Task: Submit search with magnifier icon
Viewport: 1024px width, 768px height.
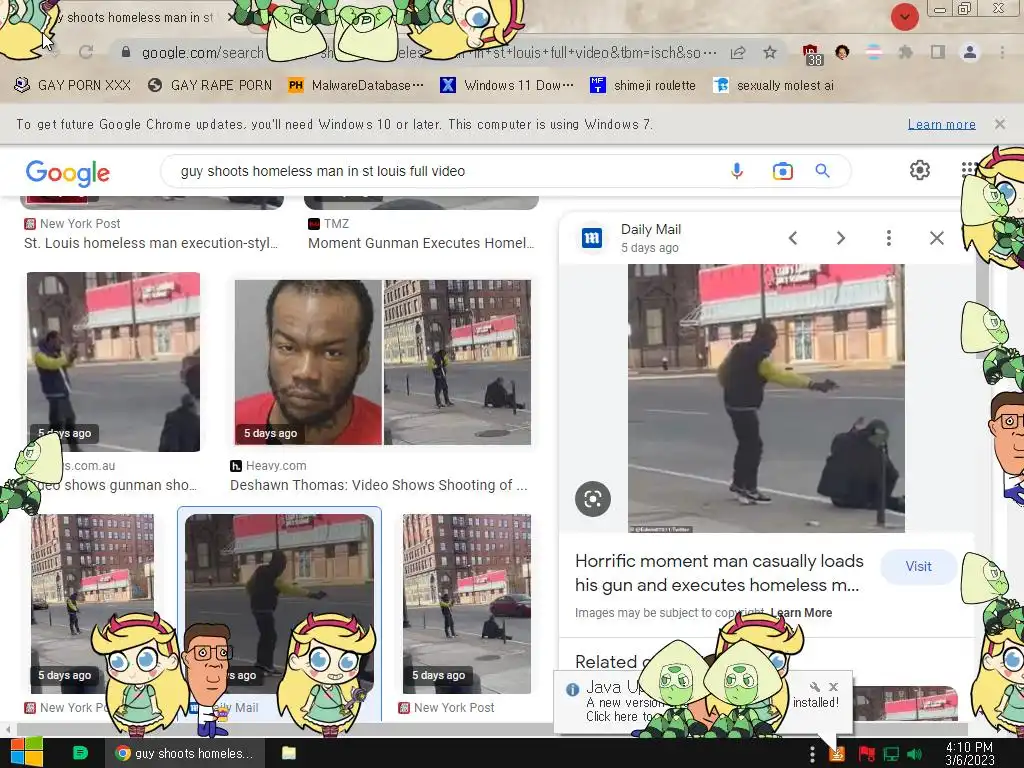Action: pos(823,171)
